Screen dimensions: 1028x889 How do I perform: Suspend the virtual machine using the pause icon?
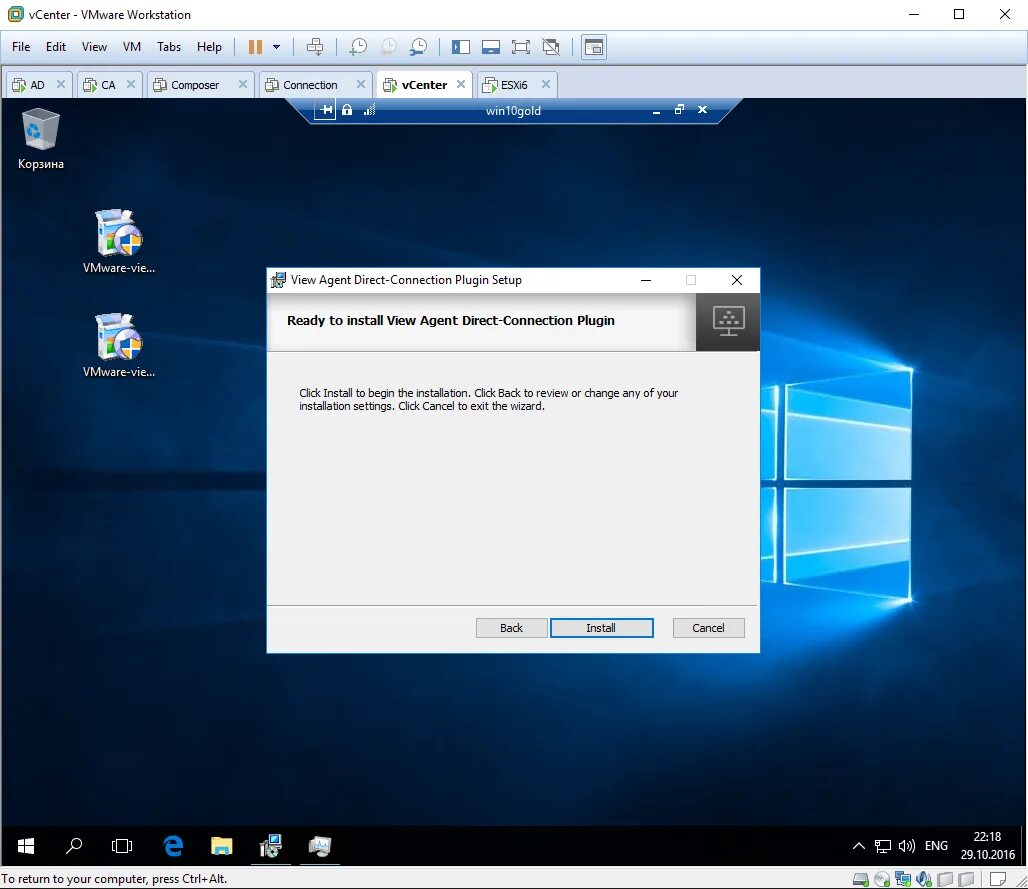coord(255,46)
